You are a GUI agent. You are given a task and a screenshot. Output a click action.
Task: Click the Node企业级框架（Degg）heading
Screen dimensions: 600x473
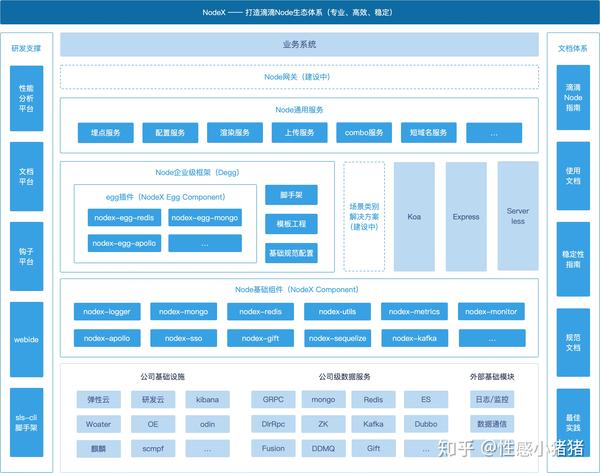197,173
